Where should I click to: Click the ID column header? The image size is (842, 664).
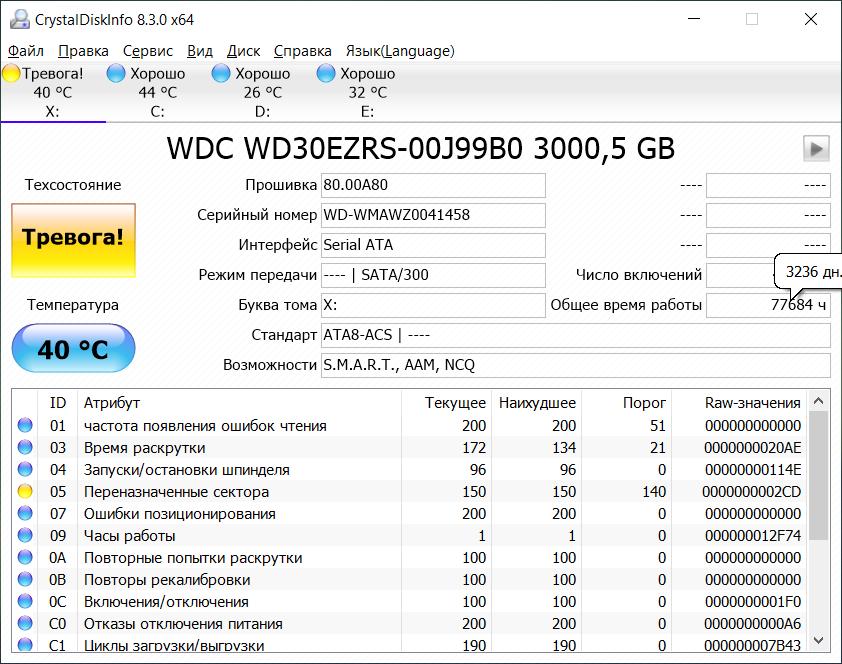coord(57,403)
